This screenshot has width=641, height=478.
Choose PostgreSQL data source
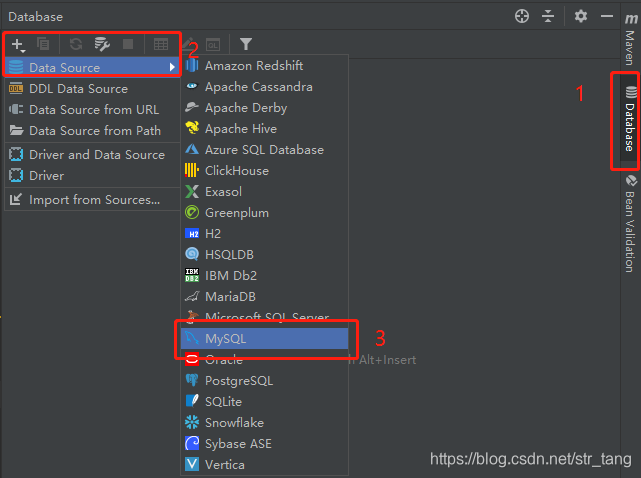pyautogui.click(x=264, y=381)
